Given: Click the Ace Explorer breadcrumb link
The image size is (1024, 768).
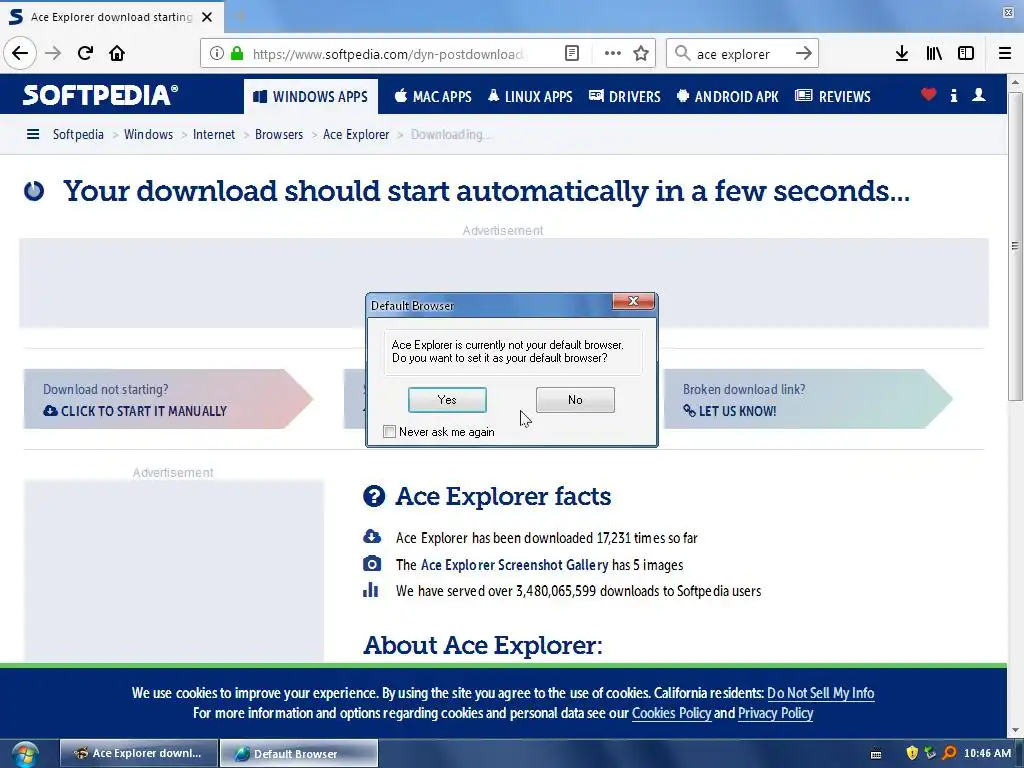Looking at the screenshot, I should [356, 135].
